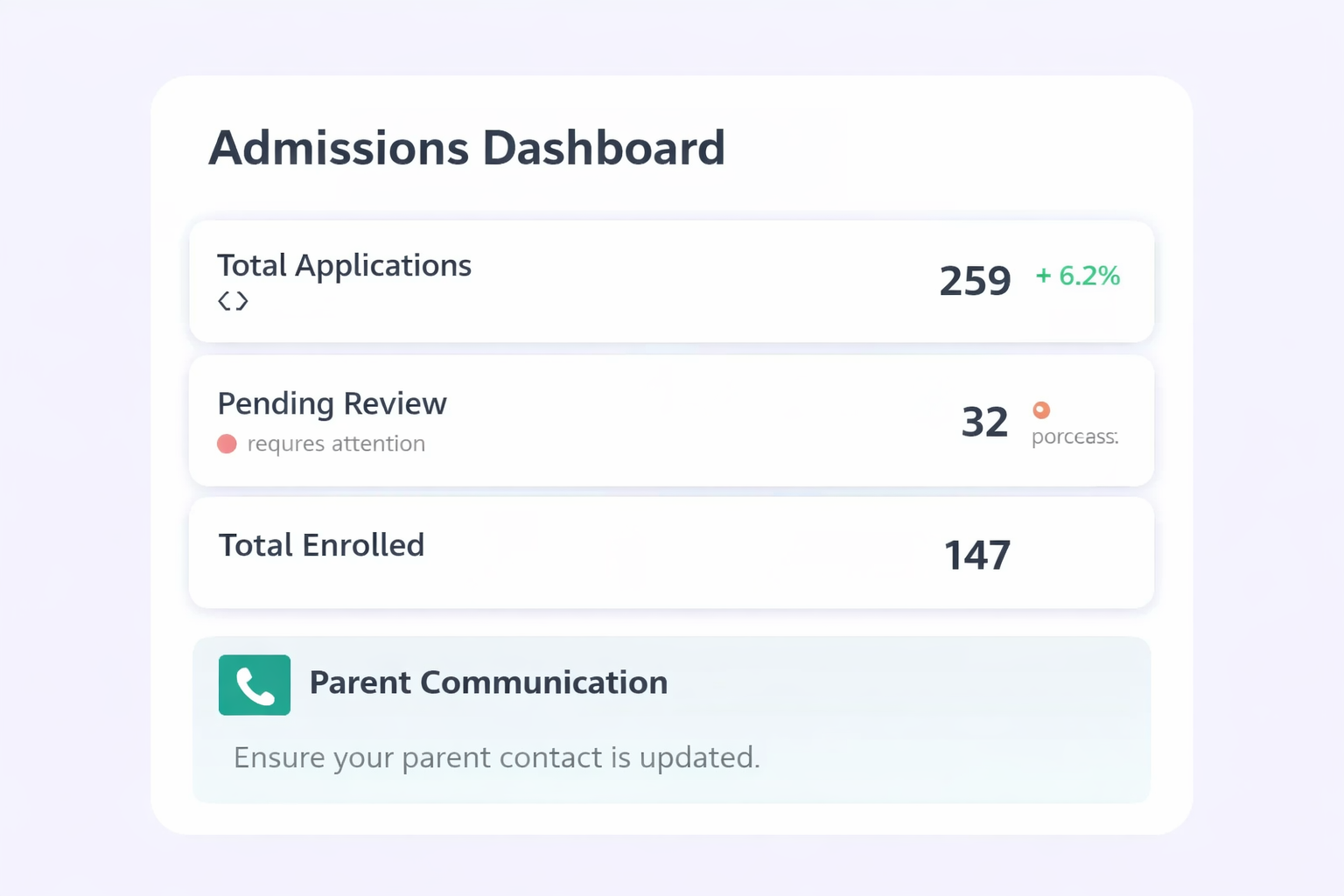Click the Parent Communication heading

pyautogui.click(x=488, y=683)
